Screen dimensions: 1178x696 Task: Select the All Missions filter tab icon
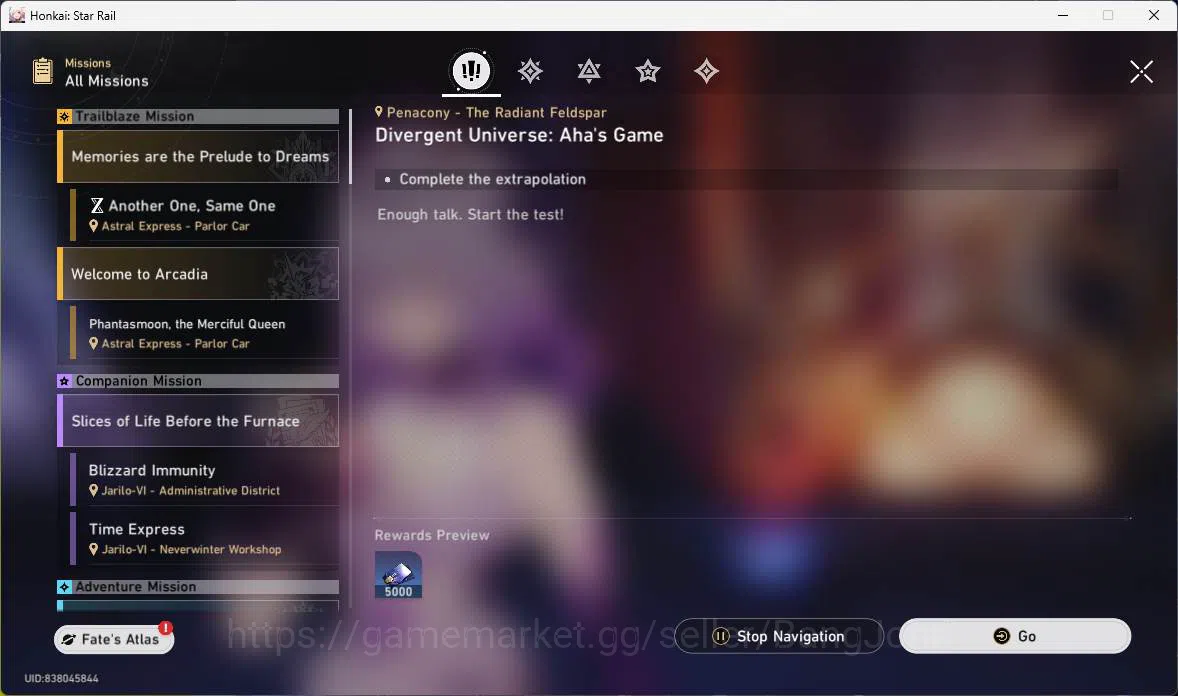coord(471,71)
